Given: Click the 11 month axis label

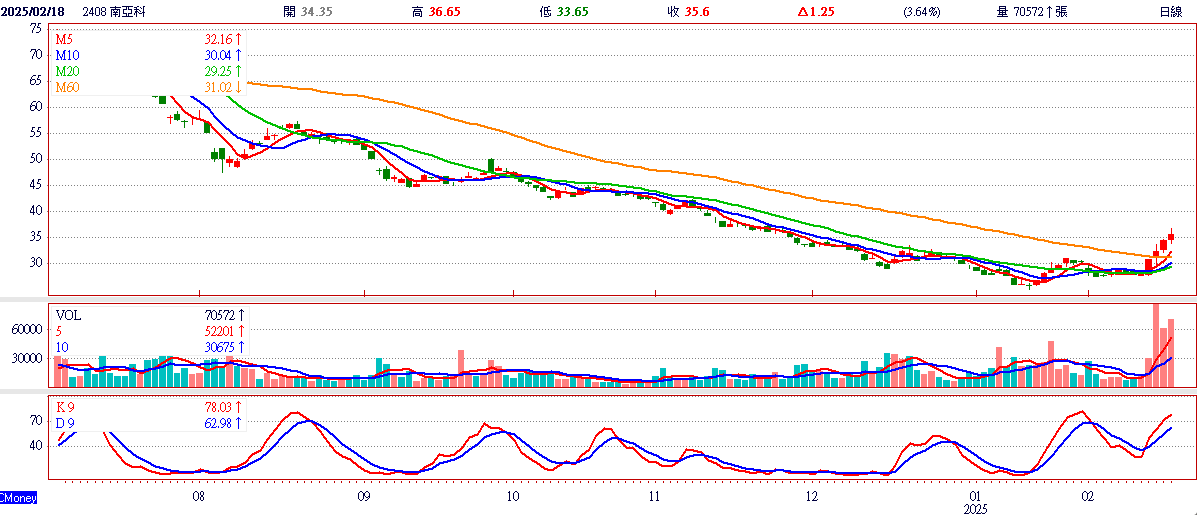Looking at the screenshot, I should (655, 497).
